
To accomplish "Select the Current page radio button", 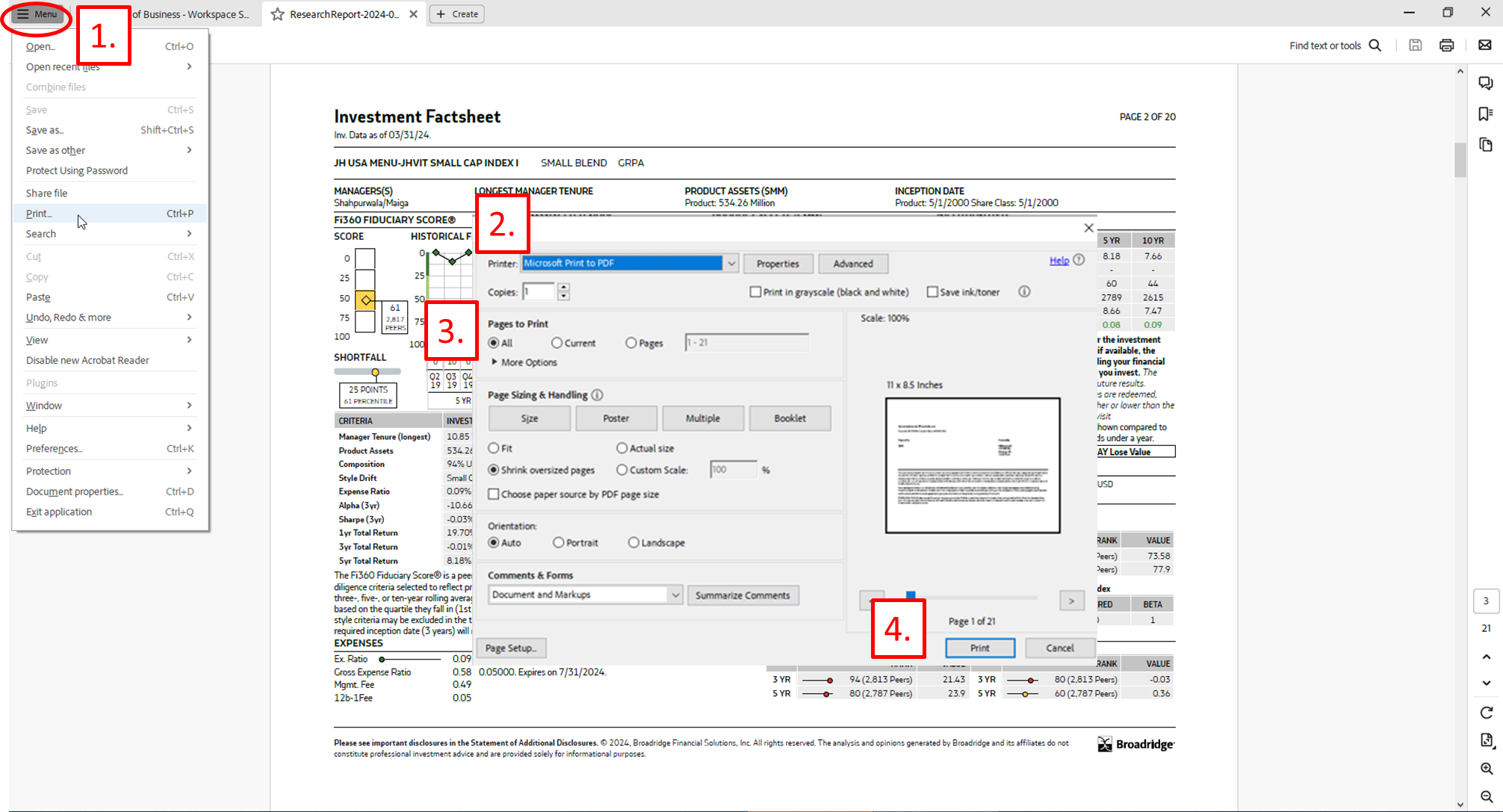I will [x=557, y=343].
